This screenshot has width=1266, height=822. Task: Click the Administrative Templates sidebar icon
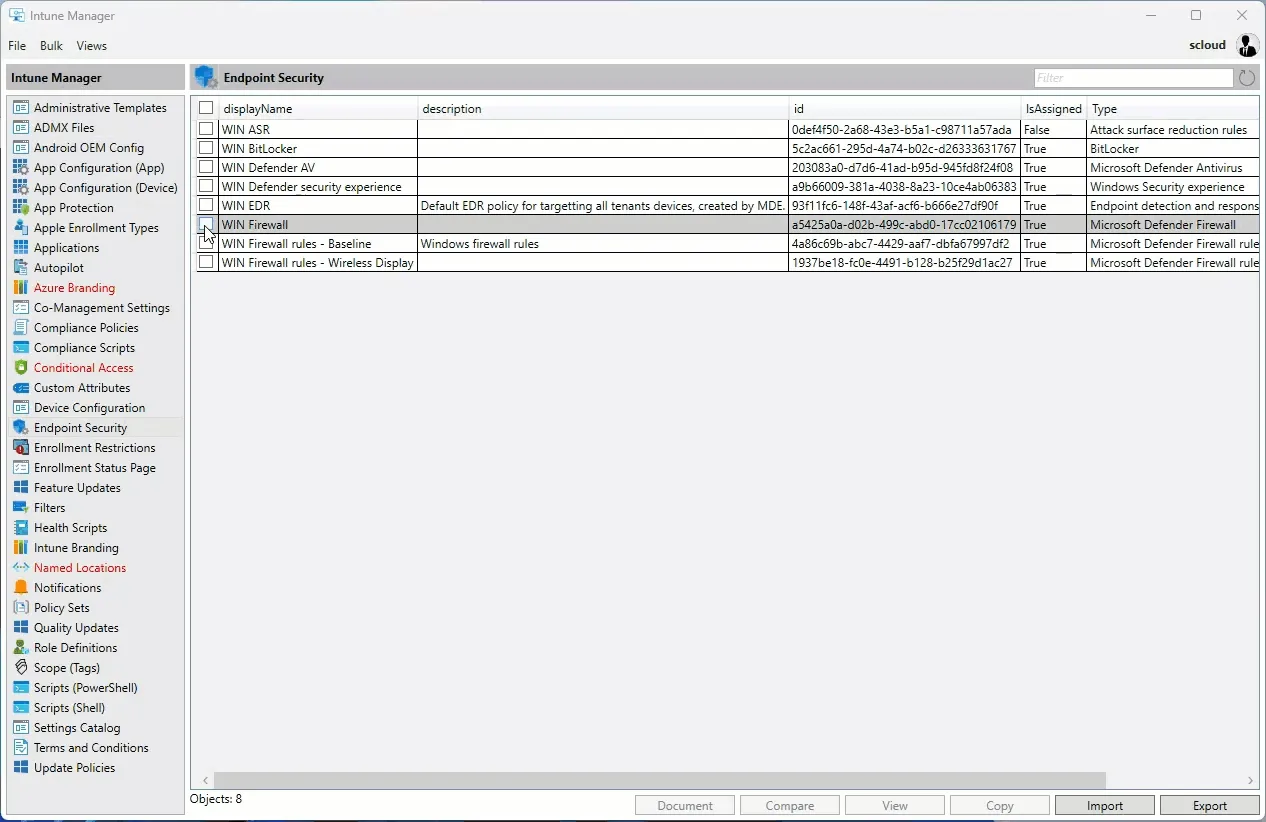click(20, 108)
